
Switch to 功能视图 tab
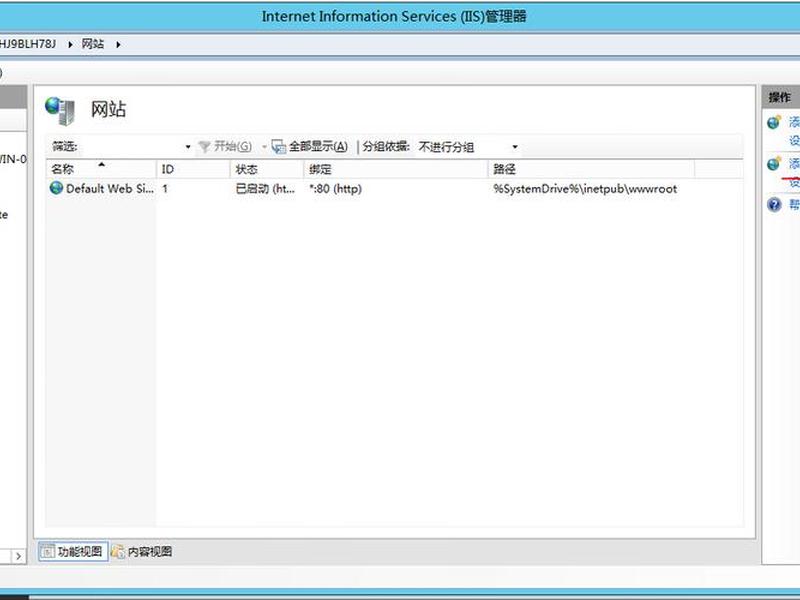coord(73,552)
